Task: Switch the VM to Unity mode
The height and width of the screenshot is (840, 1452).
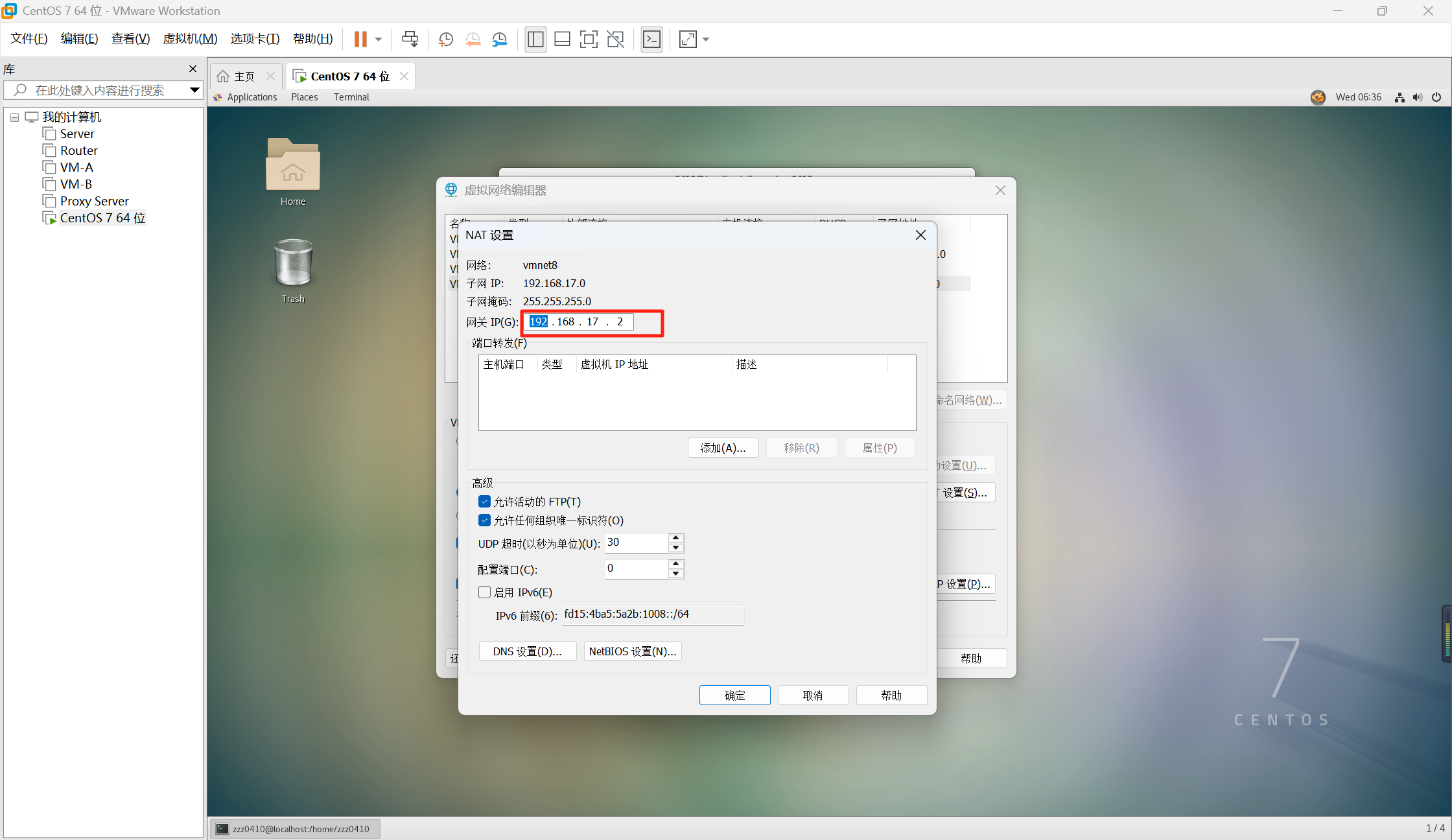Action: pyautogui.click(x=615, y=39)
